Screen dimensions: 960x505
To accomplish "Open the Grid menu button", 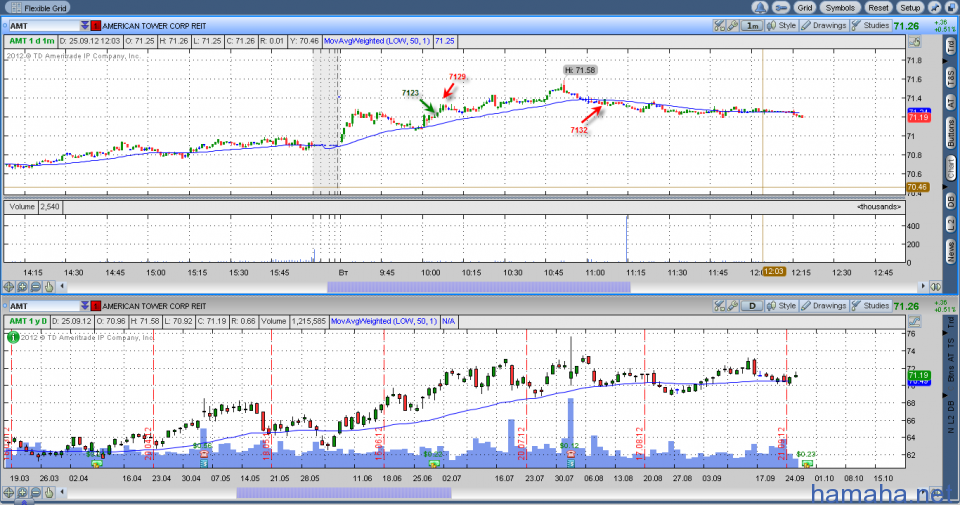I will click(804, 8).
